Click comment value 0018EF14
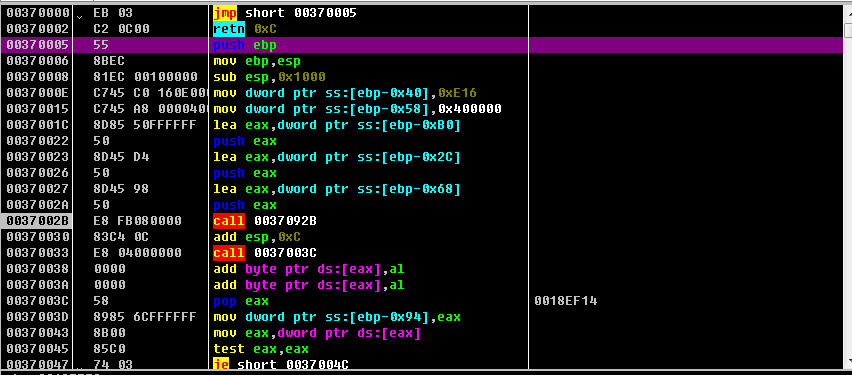The image size is (852, 375). click(566, 301)
